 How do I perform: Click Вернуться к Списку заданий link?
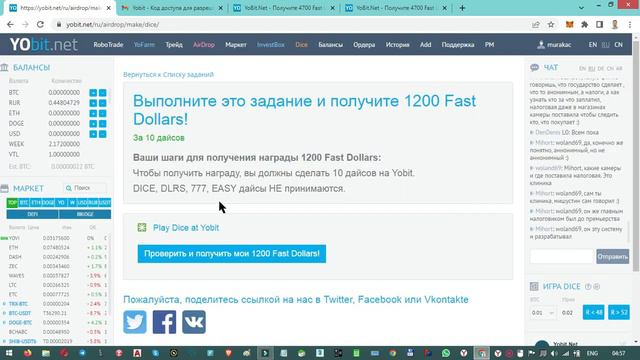168,75
